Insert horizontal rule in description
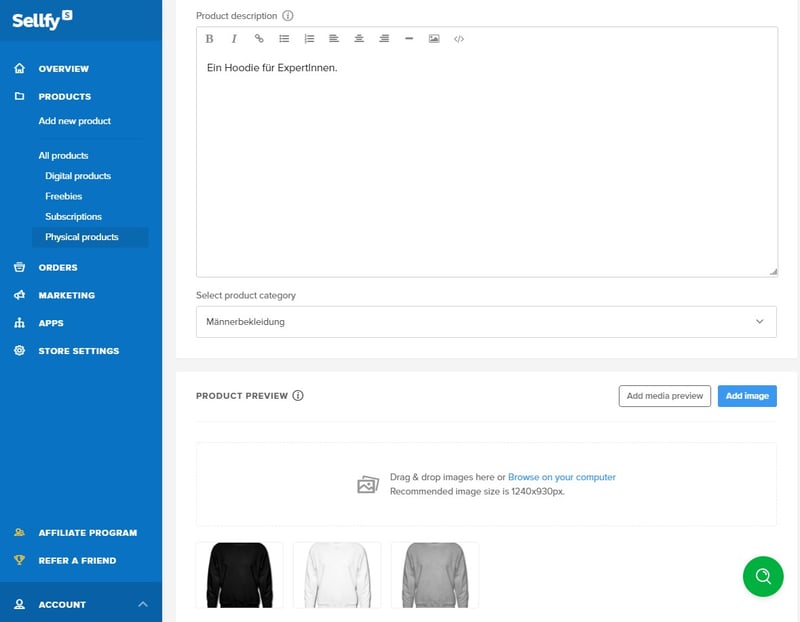The image size is (800, 622). click(409, 39)
